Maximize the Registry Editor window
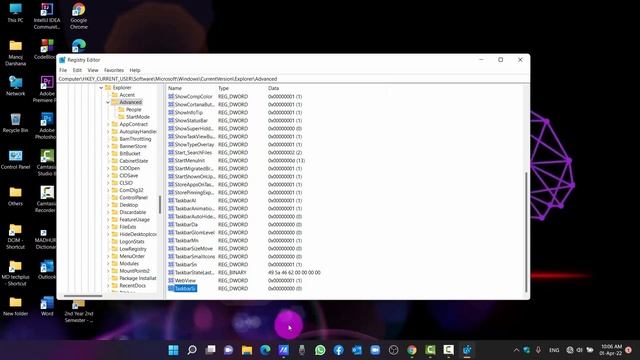Viewport: 640px width, 360px height. 501,60
